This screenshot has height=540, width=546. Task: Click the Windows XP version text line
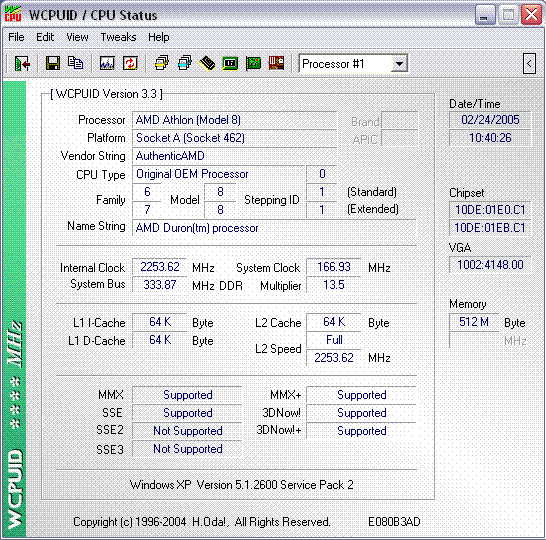click(x=241, y=485)
